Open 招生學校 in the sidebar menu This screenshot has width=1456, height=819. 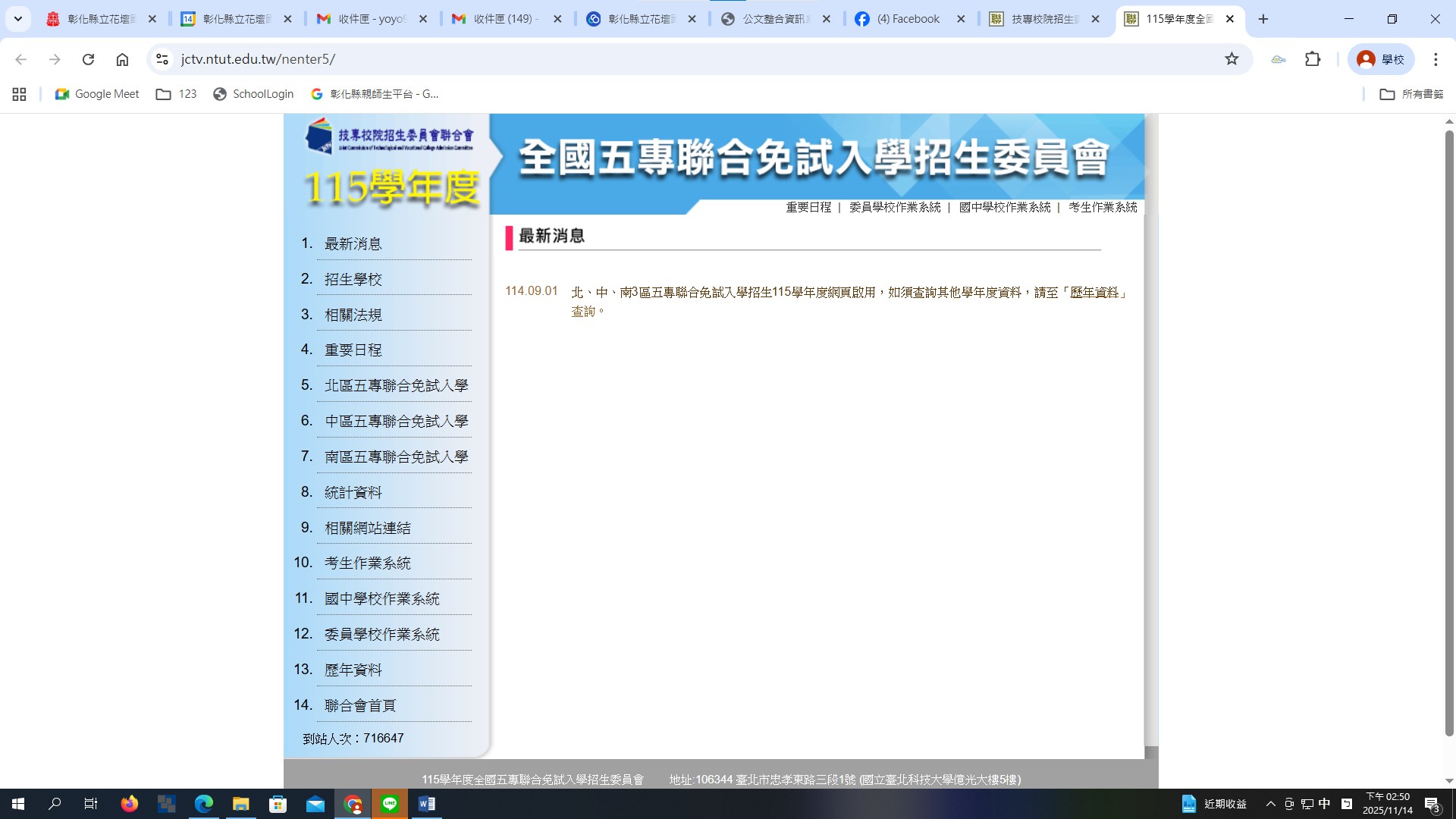pyautogui.click(x=353, y=279)
